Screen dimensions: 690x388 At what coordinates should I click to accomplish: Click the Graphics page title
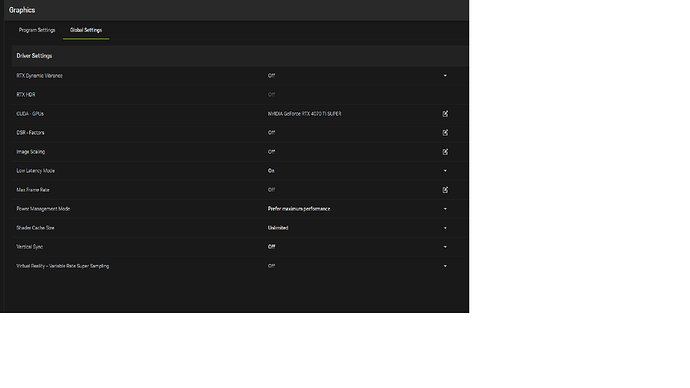pos(22,10)
